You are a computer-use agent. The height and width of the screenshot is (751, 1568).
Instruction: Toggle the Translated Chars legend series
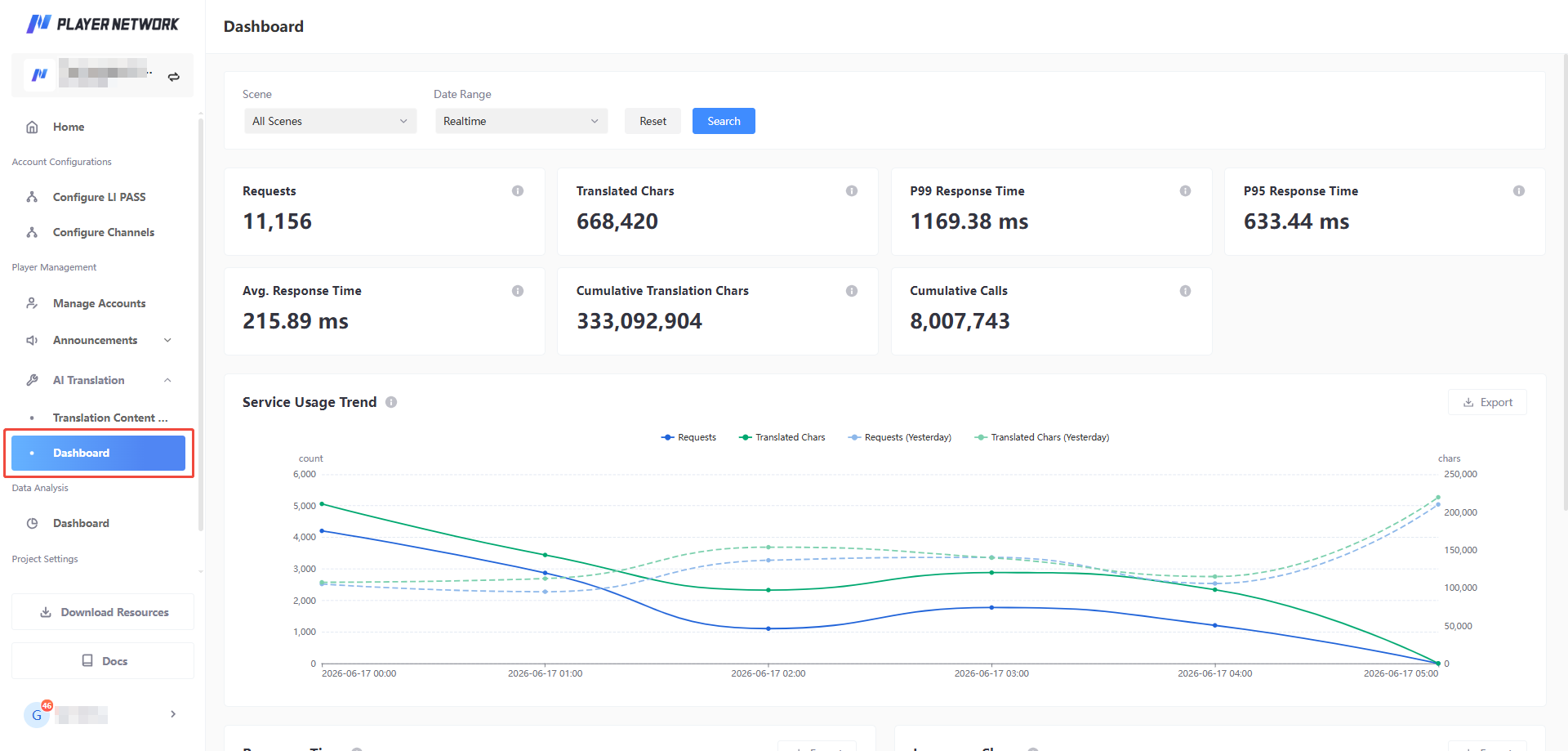pos(782,437)
